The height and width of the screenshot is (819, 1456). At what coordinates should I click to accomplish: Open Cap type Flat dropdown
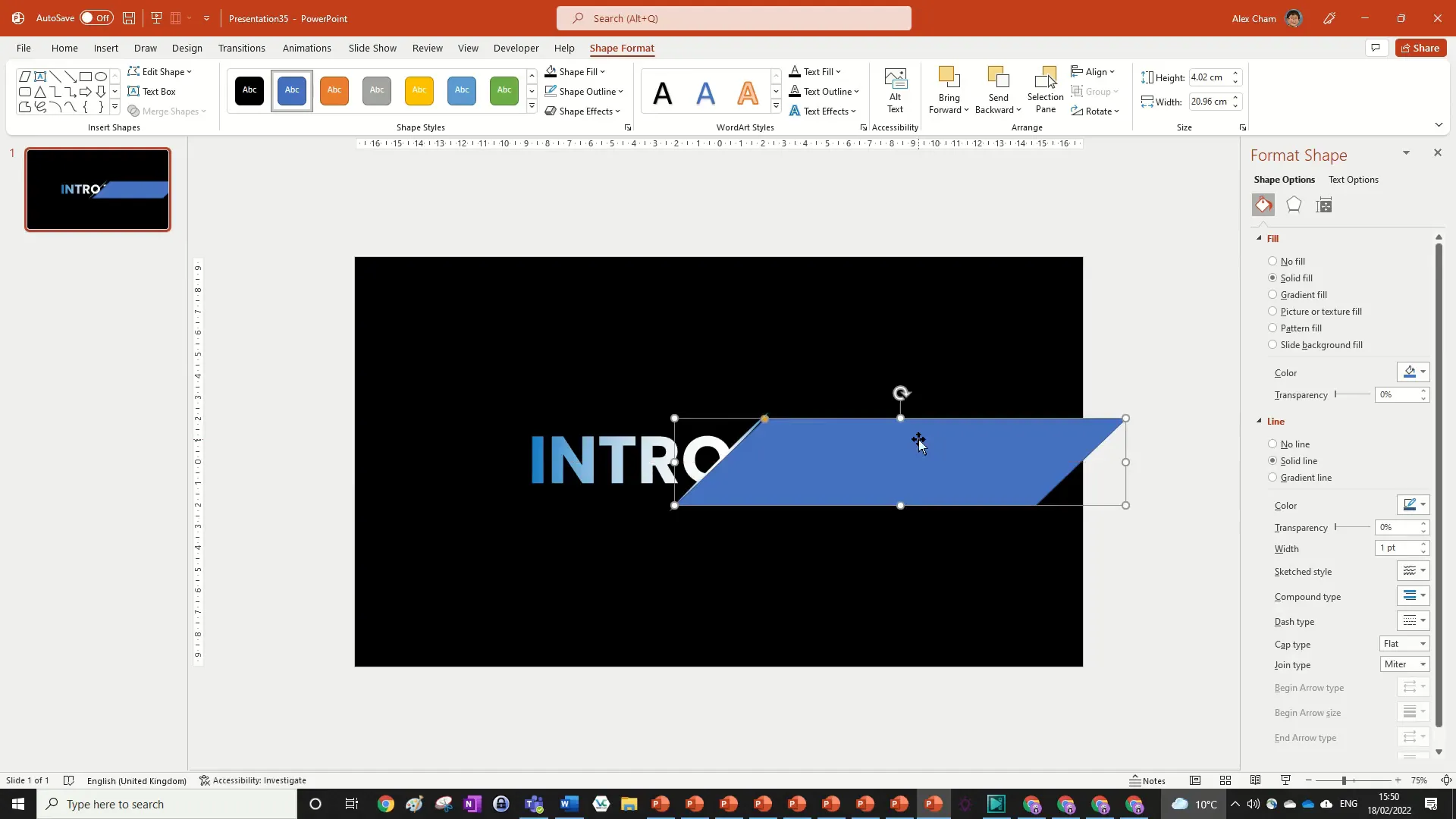click(x=1404, y=644)
